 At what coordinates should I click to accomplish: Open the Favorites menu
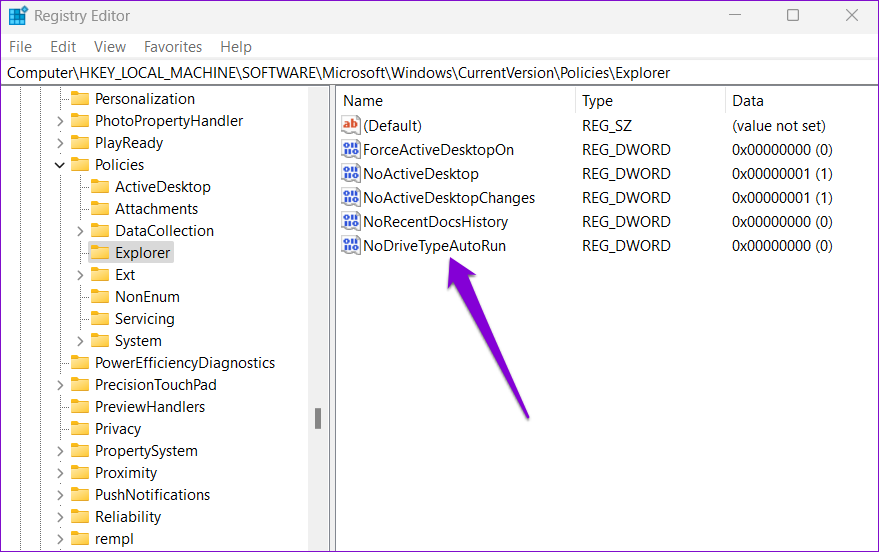coord(173,47)
